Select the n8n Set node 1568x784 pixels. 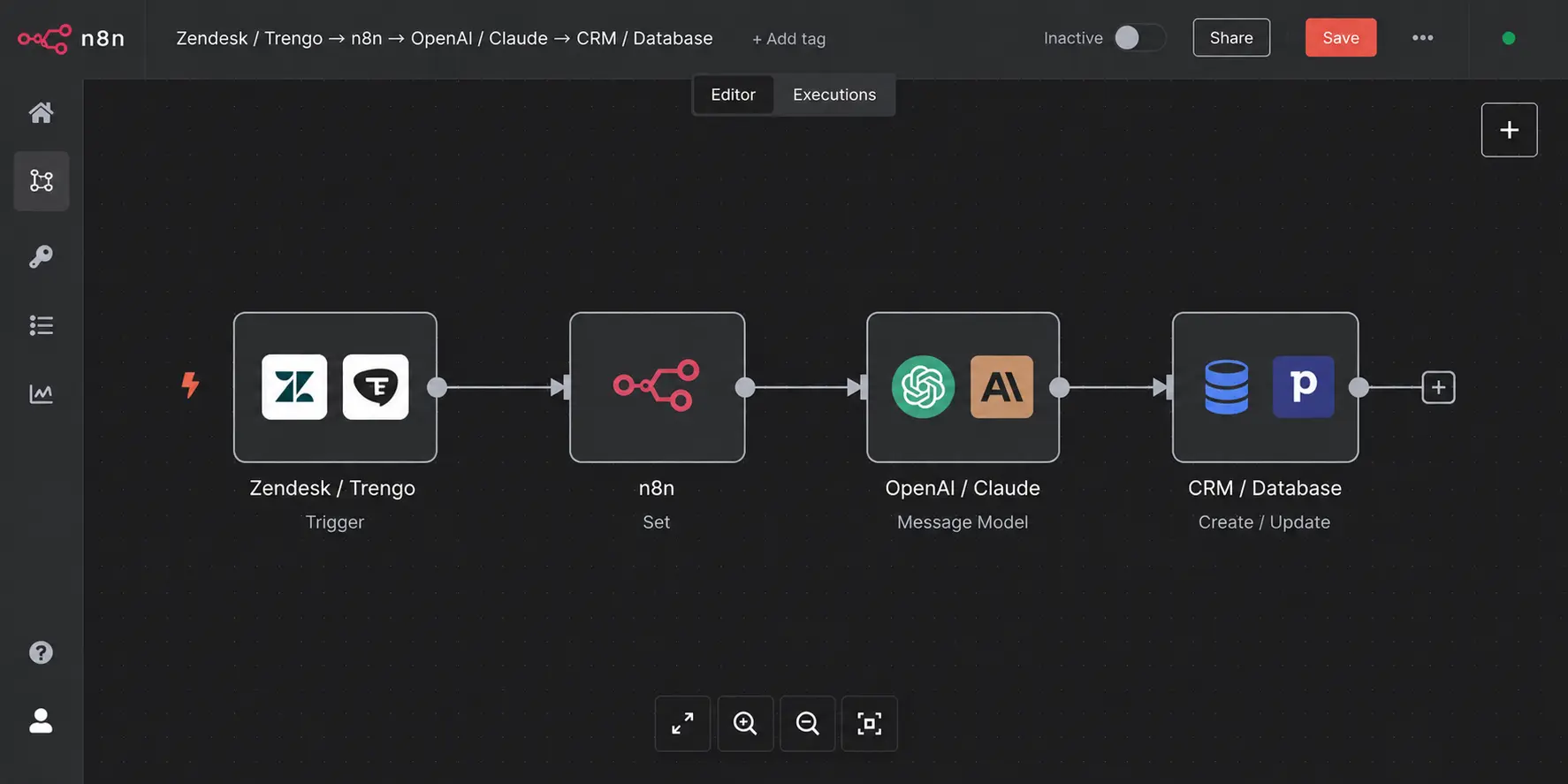[657, 387]
